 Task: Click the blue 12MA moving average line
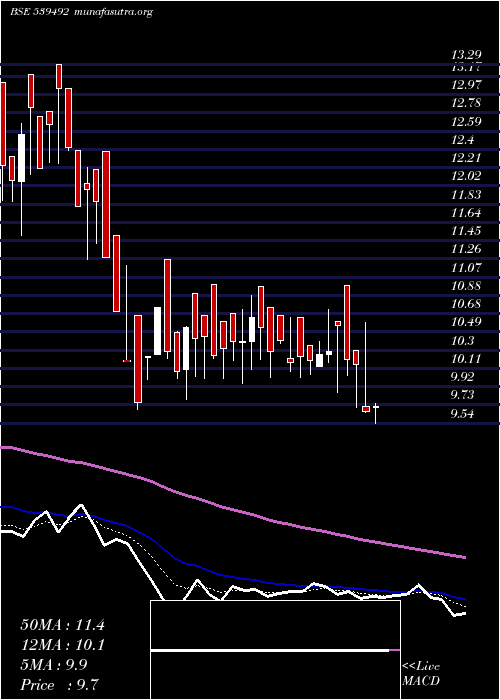(x=232, y=577)
